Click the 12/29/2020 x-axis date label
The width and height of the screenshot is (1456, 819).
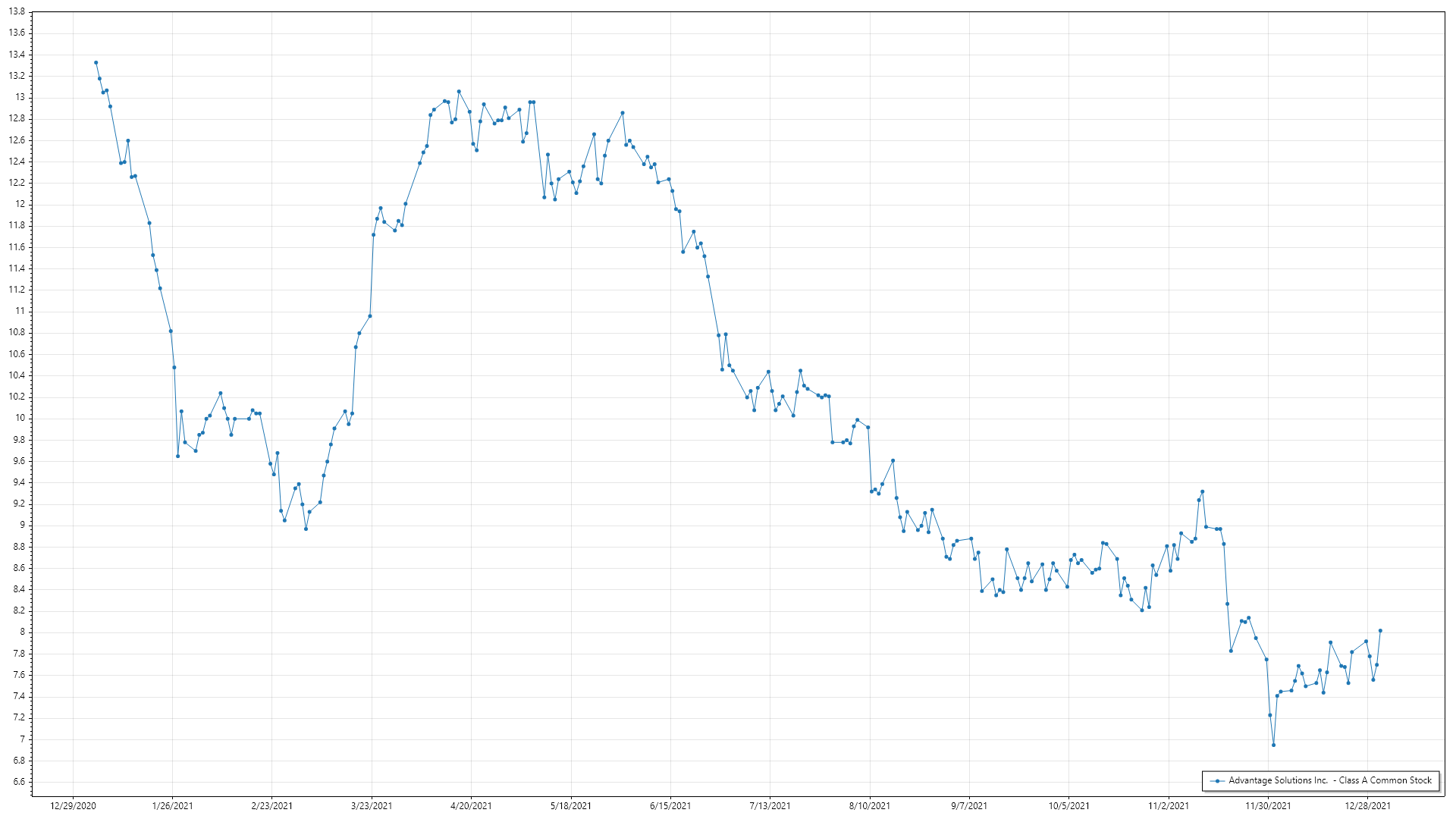(73, 806)
